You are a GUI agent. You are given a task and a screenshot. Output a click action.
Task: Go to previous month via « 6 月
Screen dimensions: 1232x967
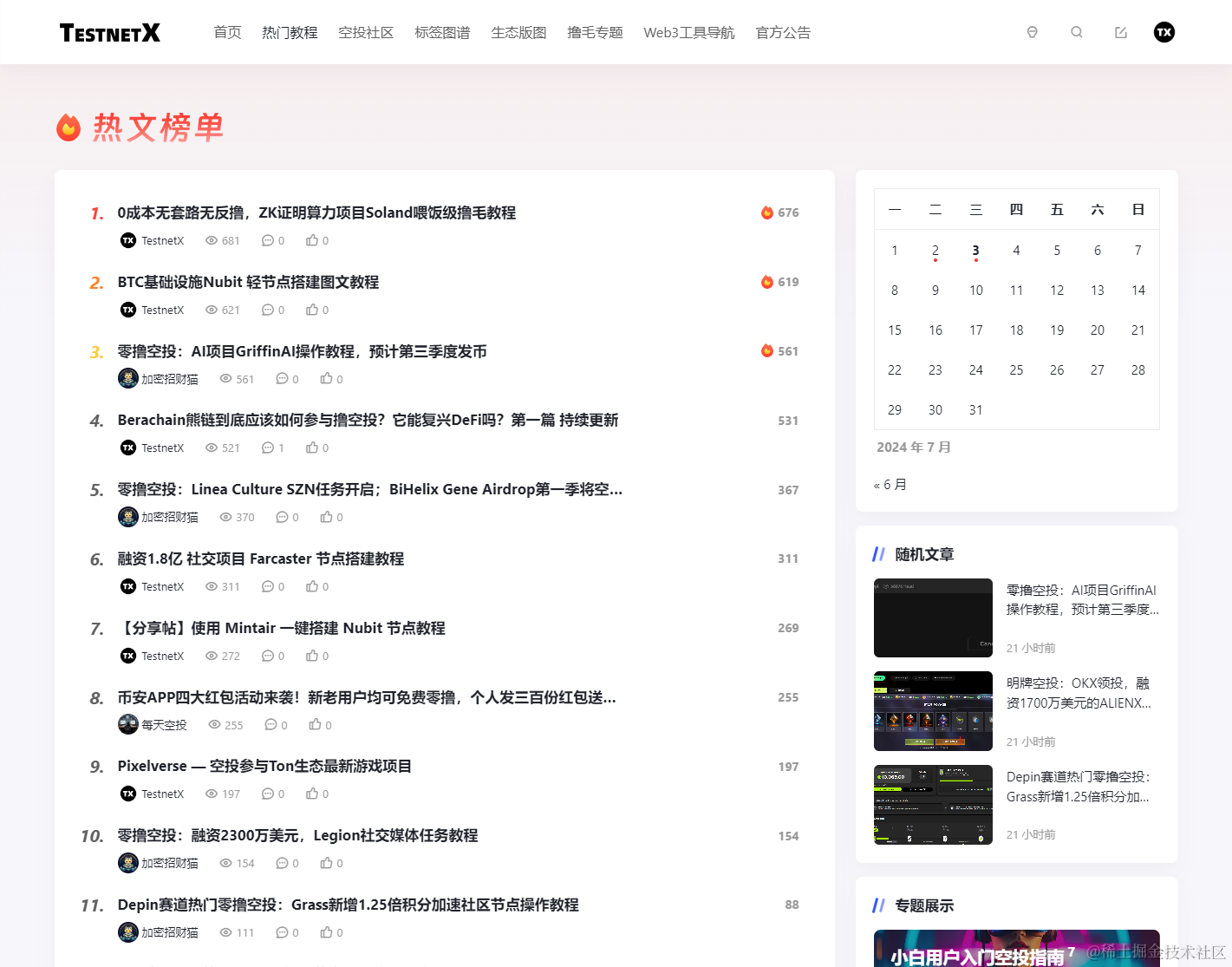coord(890,484)
